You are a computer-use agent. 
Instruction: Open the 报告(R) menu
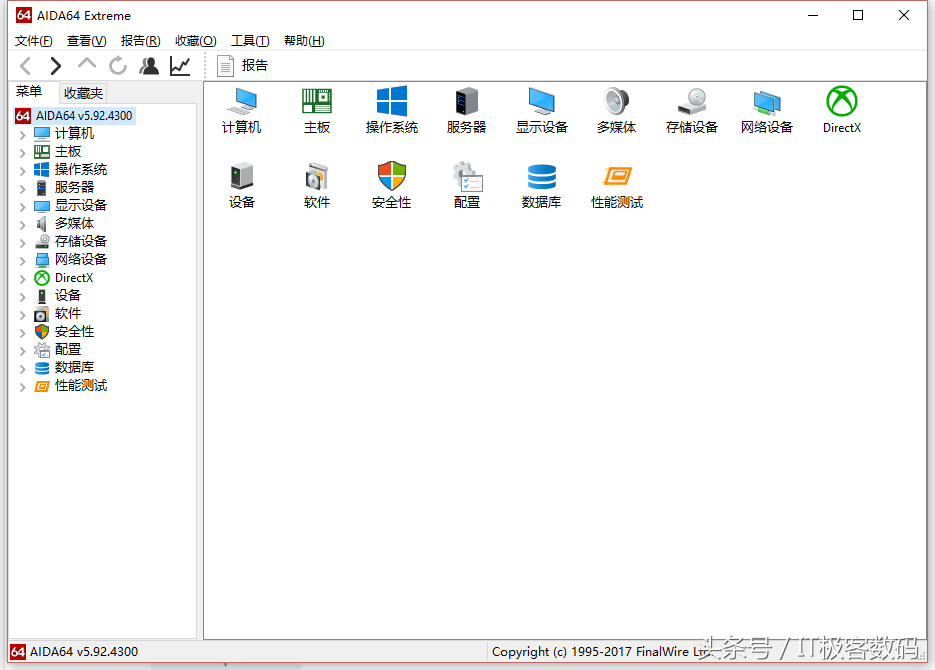click(141, 41)
